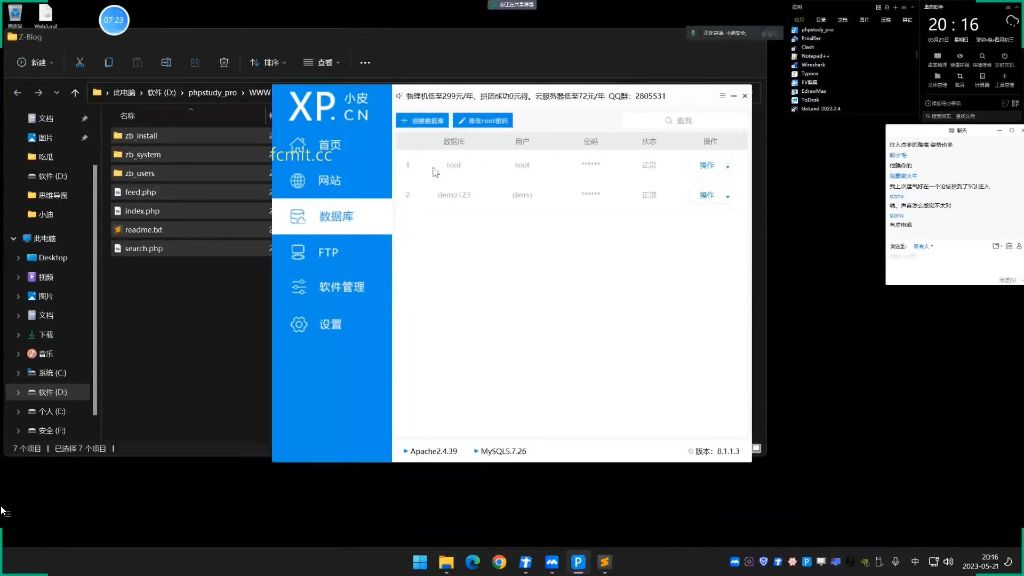Click the Windows Start button
The height and width of the screenshot is (576, 1024).
[420, 562]
